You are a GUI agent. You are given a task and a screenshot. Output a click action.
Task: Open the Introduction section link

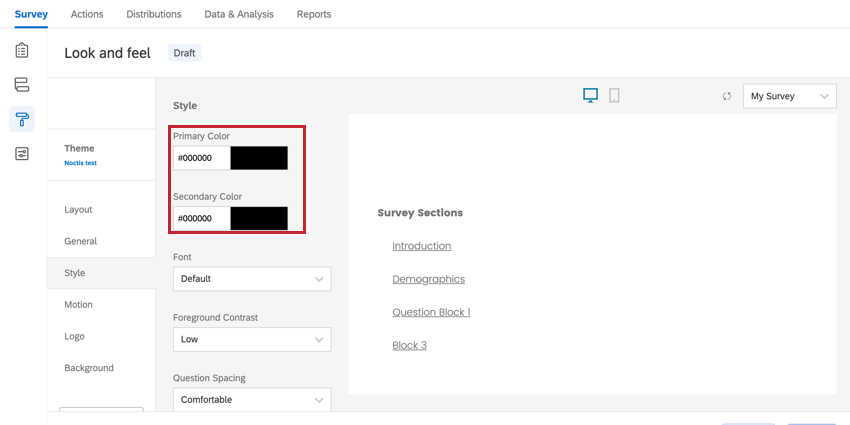click(421, 246)
